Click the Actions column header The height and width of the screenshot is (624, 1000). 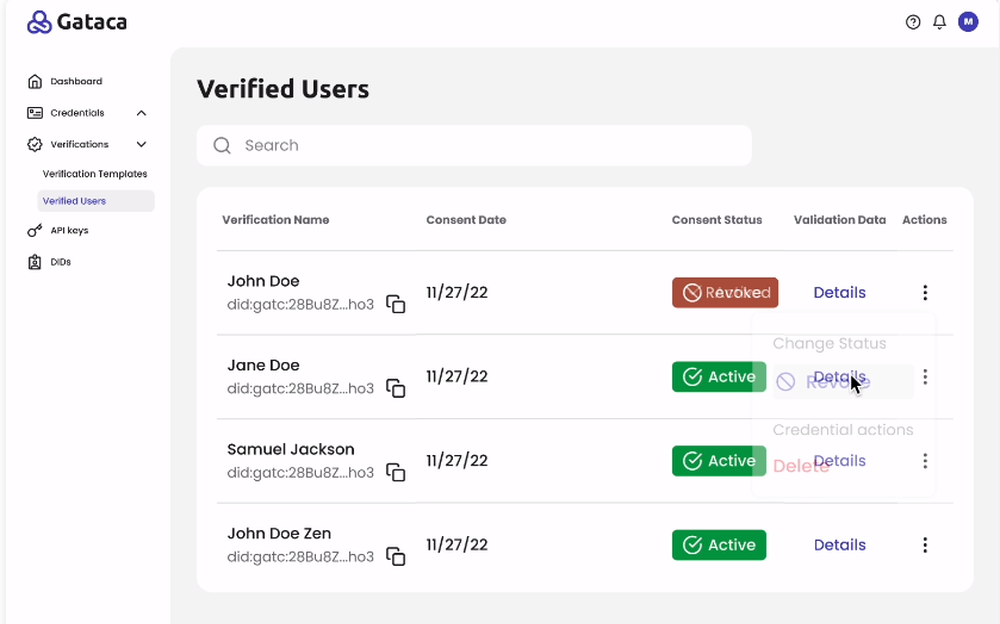coord(924,219)
